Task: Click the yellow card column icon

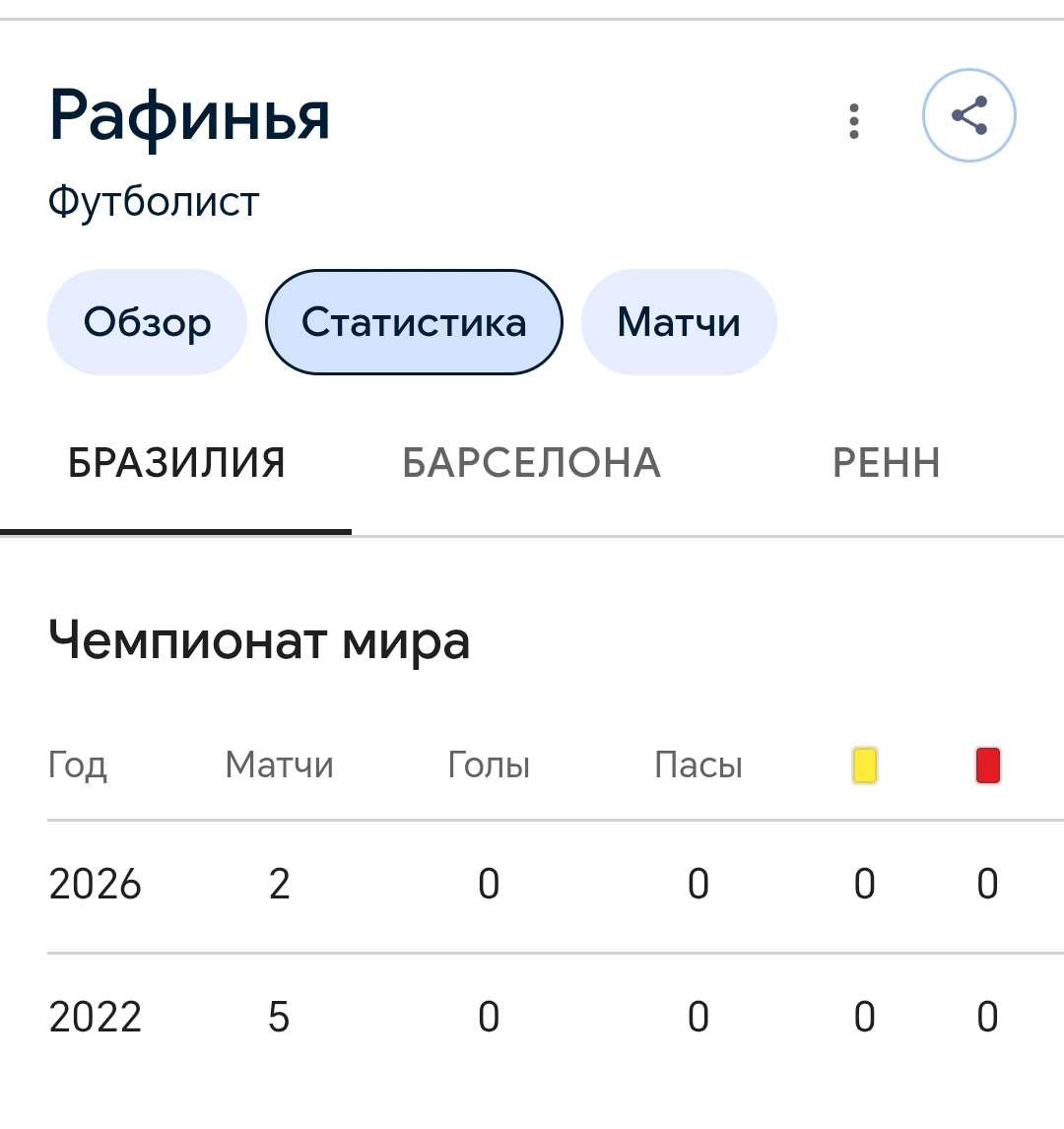Action: [865, 764]
